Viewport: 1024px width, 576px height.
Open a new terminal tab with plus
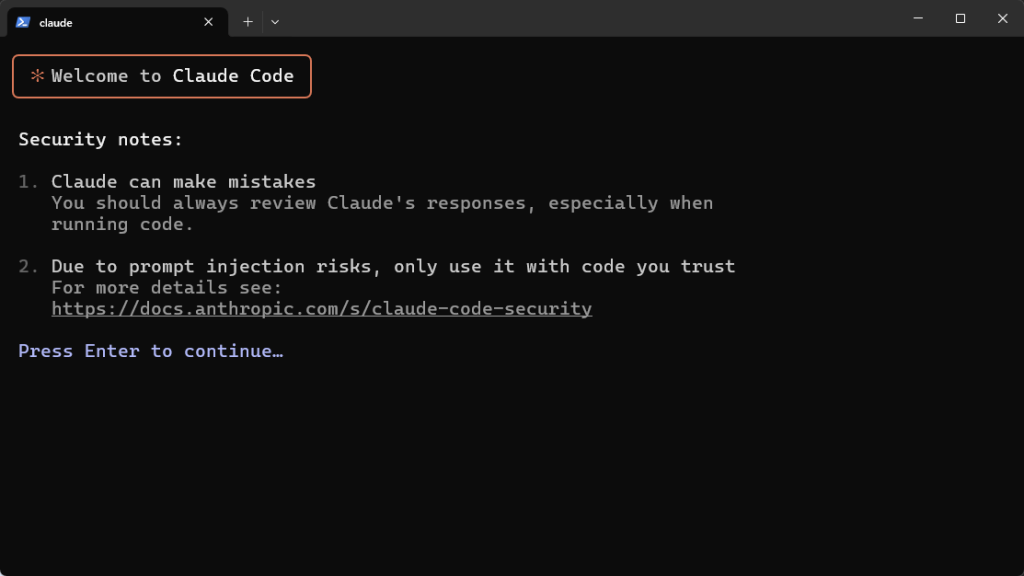248,22
